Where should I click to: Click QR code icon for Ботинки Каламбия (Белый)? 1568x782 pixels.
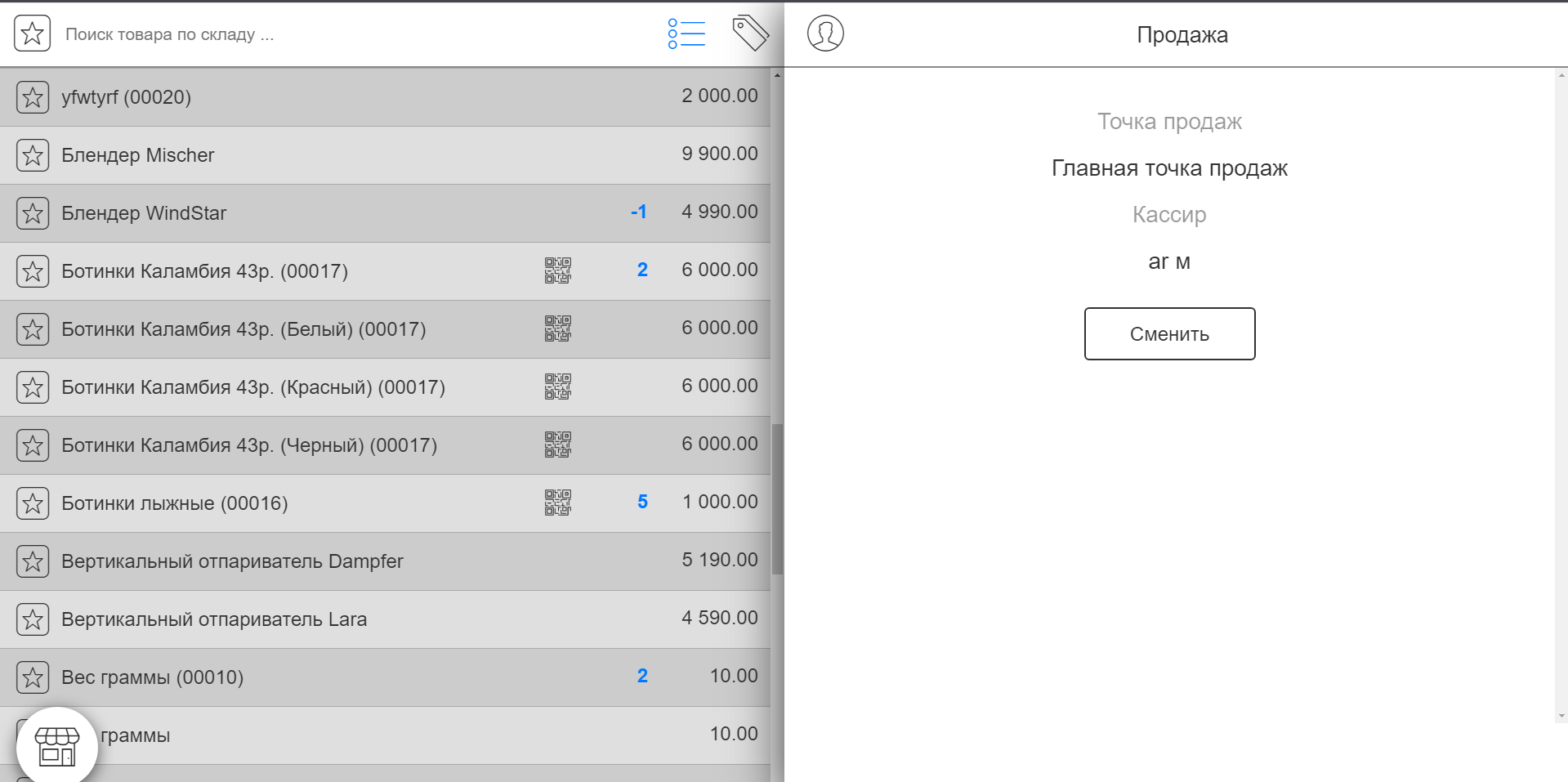[x=558, y=328]
